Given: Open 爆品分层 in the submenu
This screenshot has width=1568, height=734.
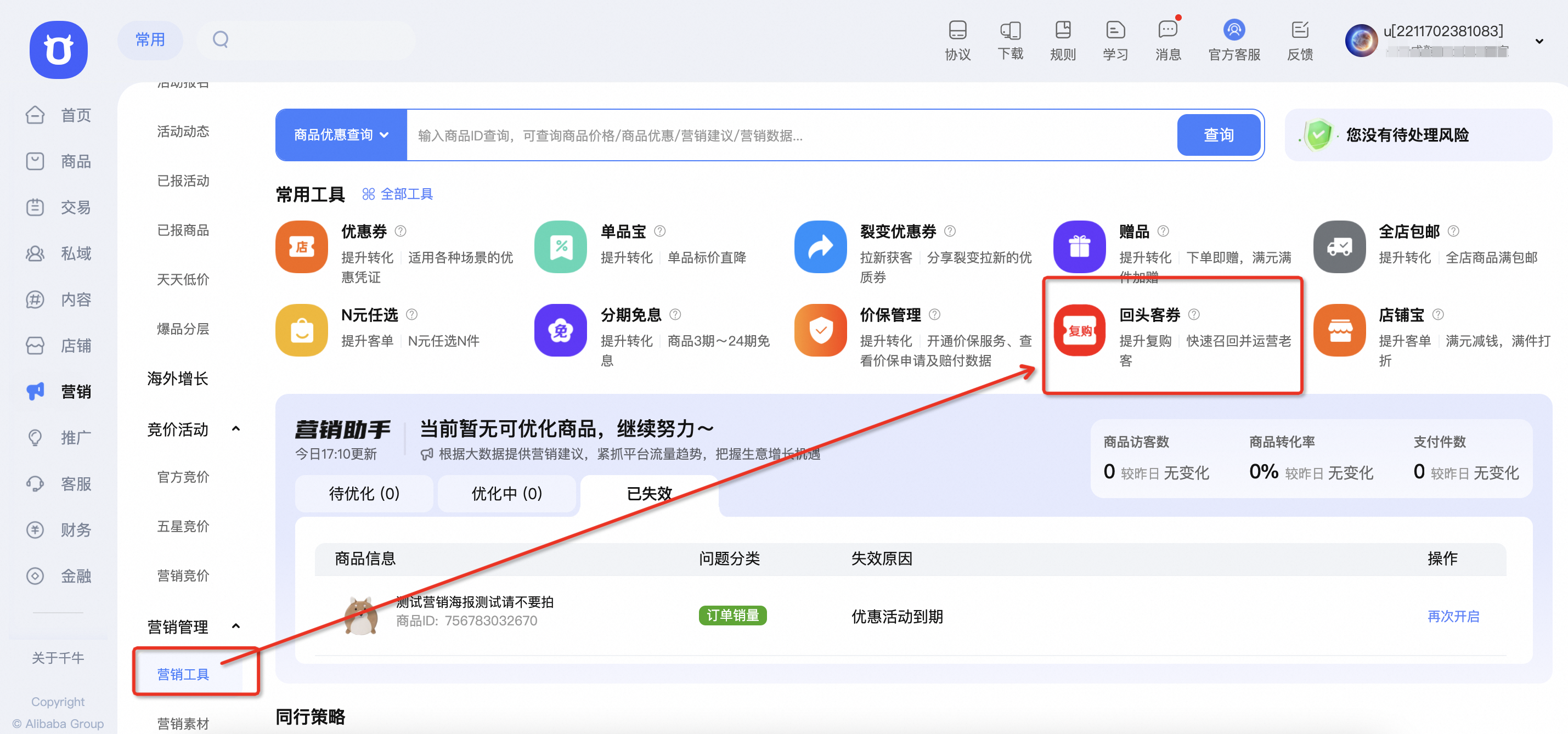Looking at the screenshot, I should click(x=183, y=329).
